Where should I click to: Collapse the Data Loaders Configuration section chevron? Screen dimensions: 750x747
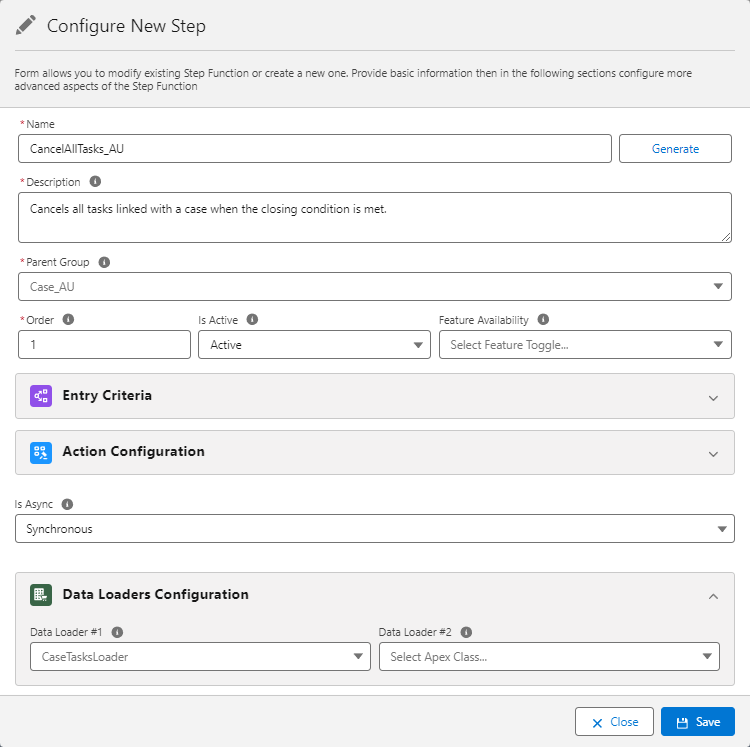click(x=713, y=596)
